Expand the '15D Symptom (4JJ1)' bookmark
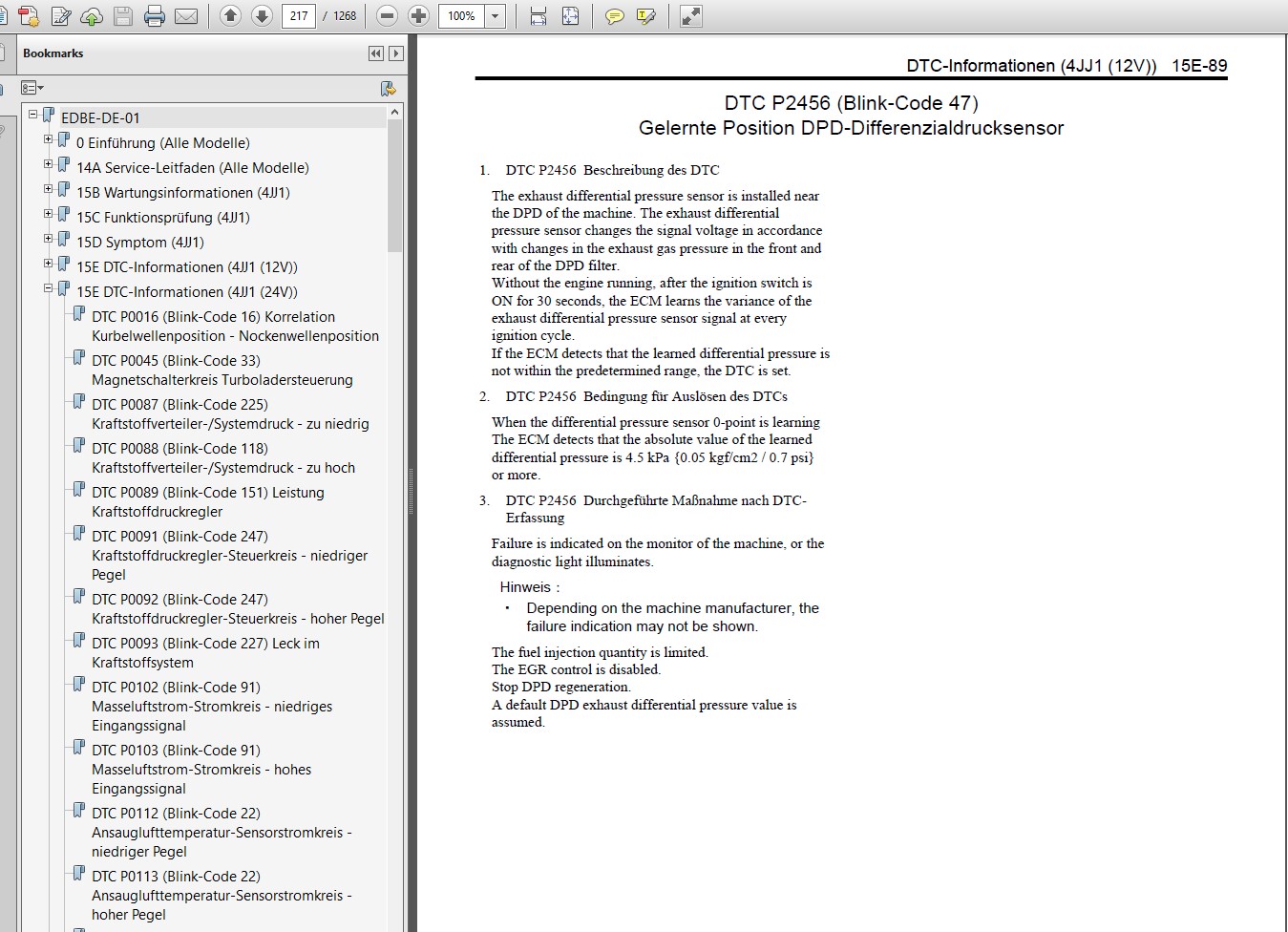1288x932 pixels. (x=49, y=239)
